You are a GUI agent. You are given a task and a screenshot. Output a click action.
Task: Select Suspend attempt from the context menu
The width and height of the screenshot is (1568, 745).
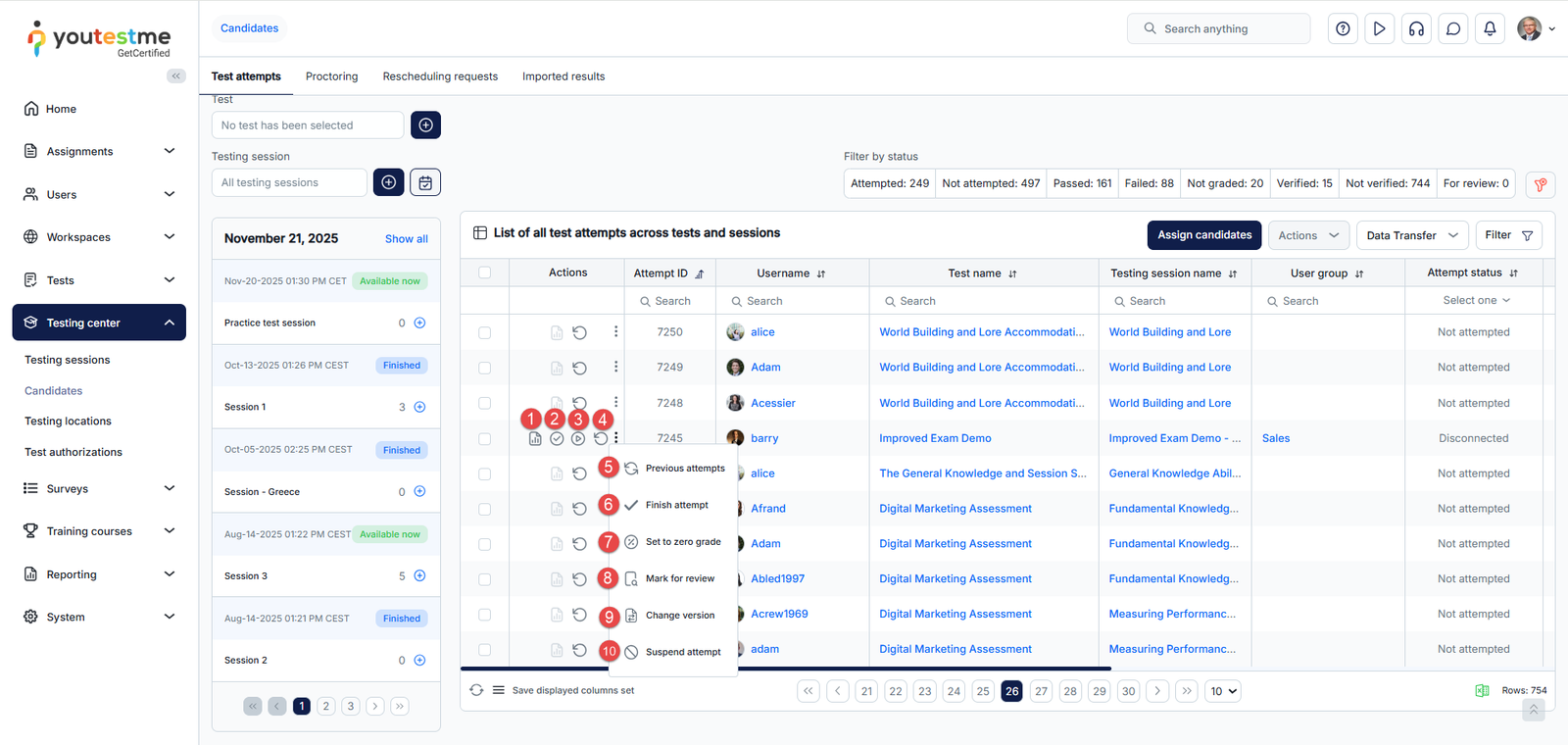click(x=682, y=652)
